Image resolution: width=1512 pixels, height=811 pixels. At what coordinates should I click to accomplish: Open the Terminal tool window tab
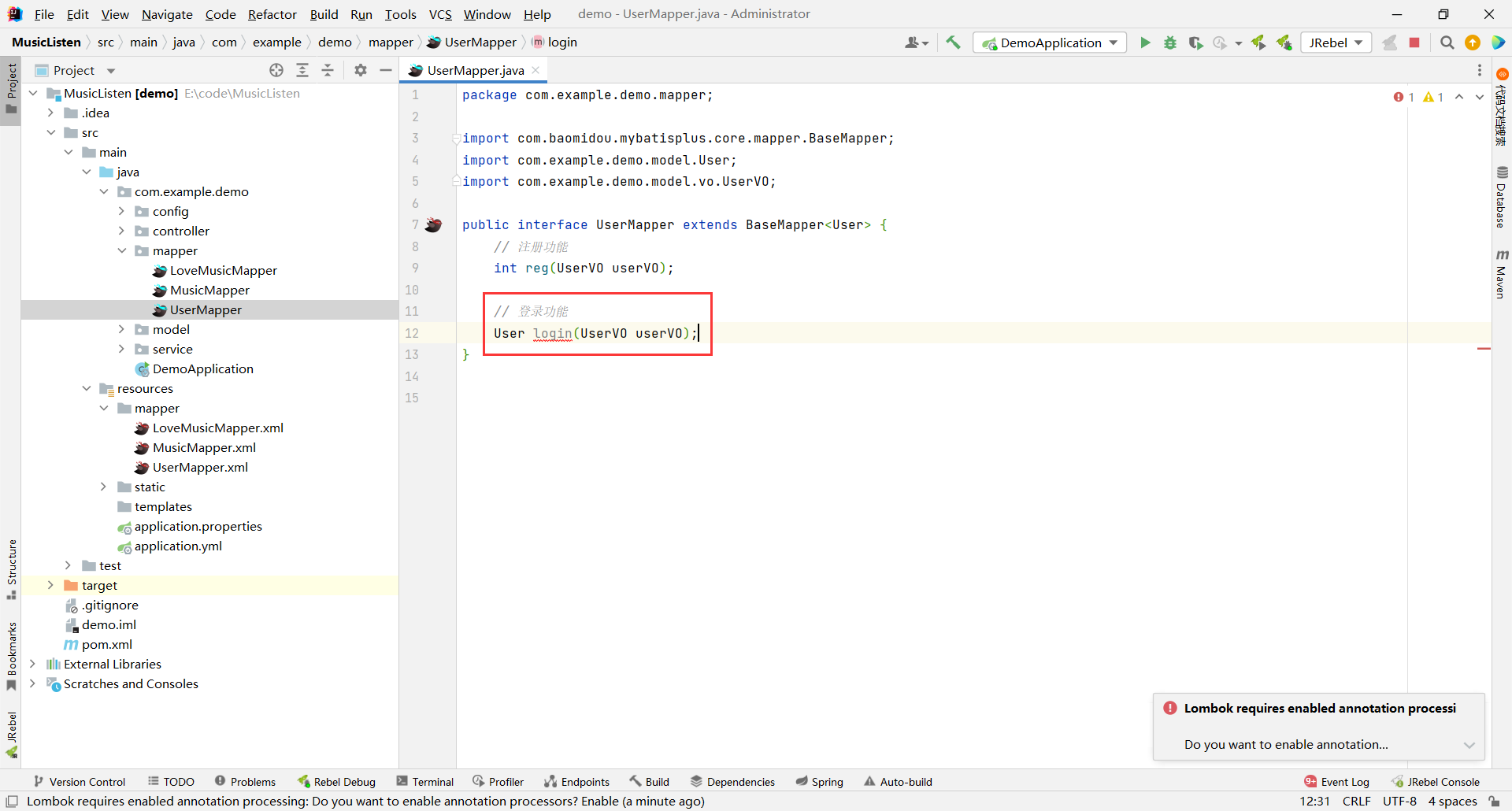click(x=425, y=781)
